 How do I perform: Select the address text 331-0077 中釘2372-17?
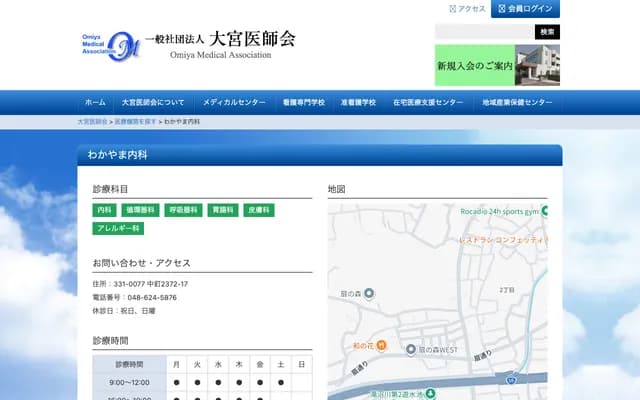pos(151,284)
